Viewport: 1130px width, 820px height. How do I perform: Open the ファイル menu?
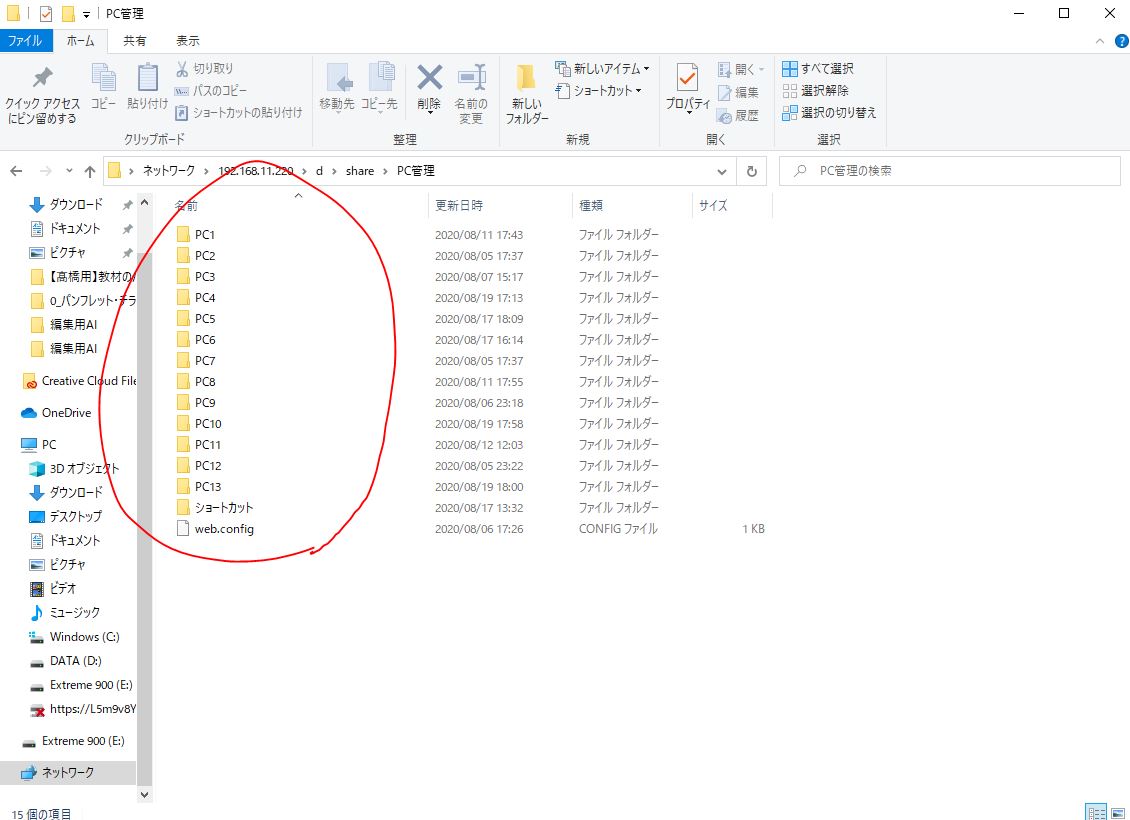pyautogui.click(x=25, y=41)
